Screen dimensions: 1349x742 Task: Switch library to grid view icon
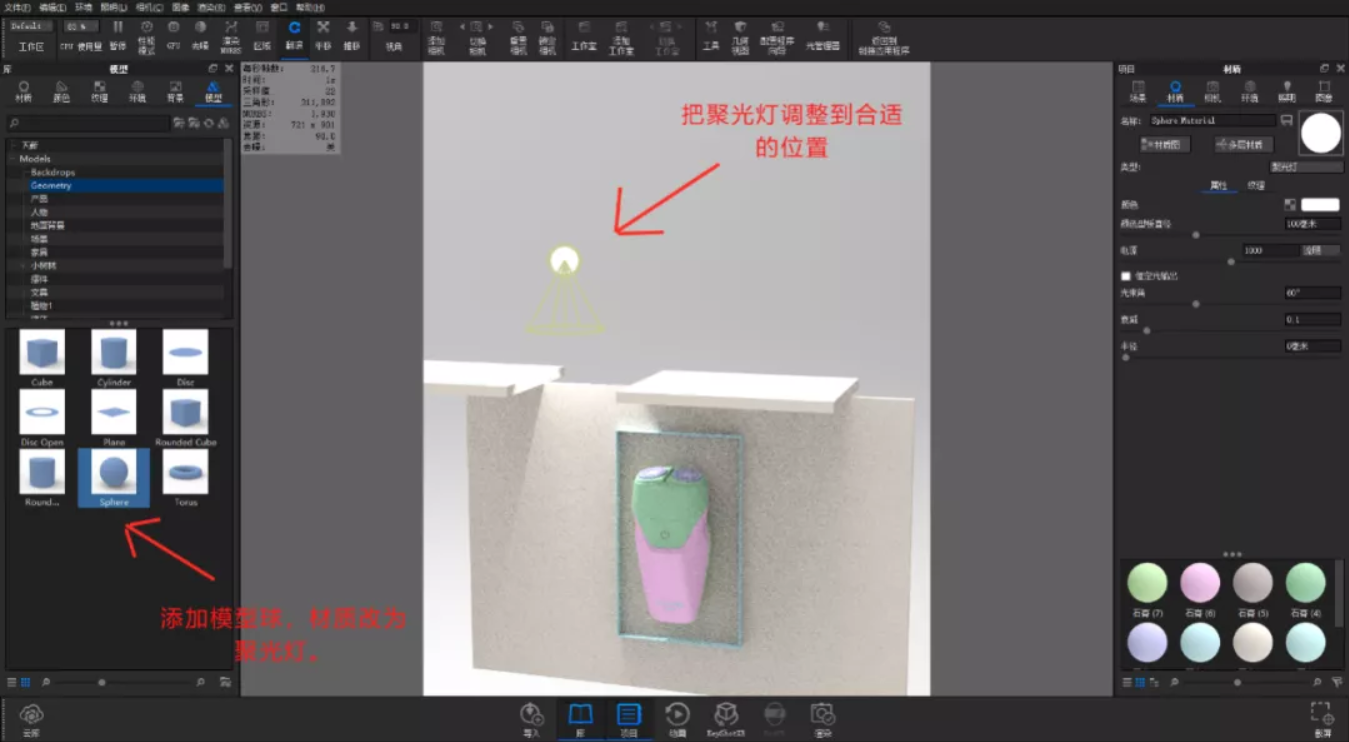click(x=25, y=682)
